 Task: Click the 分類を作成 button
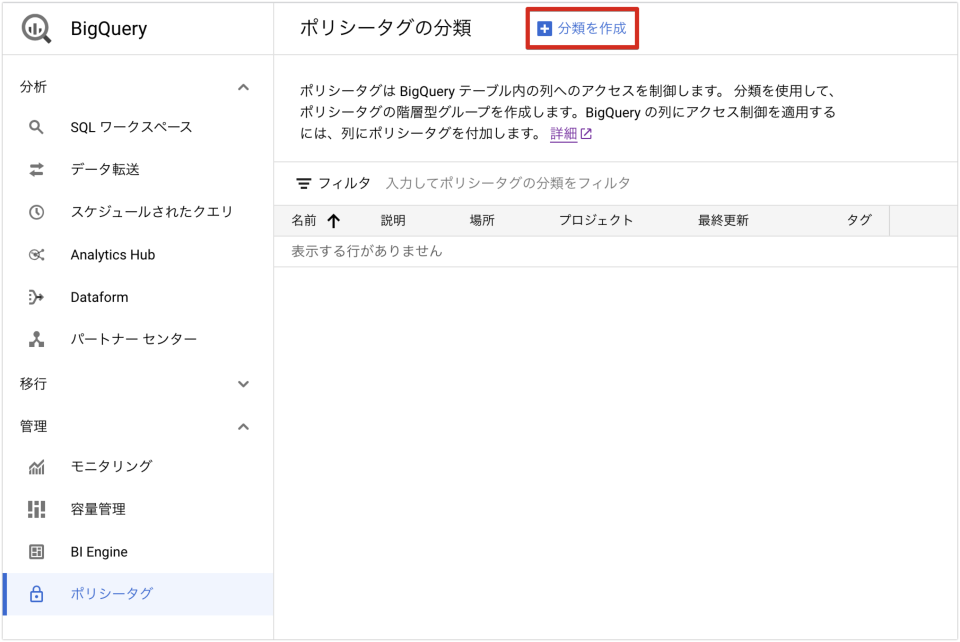(x=582, y=29)
